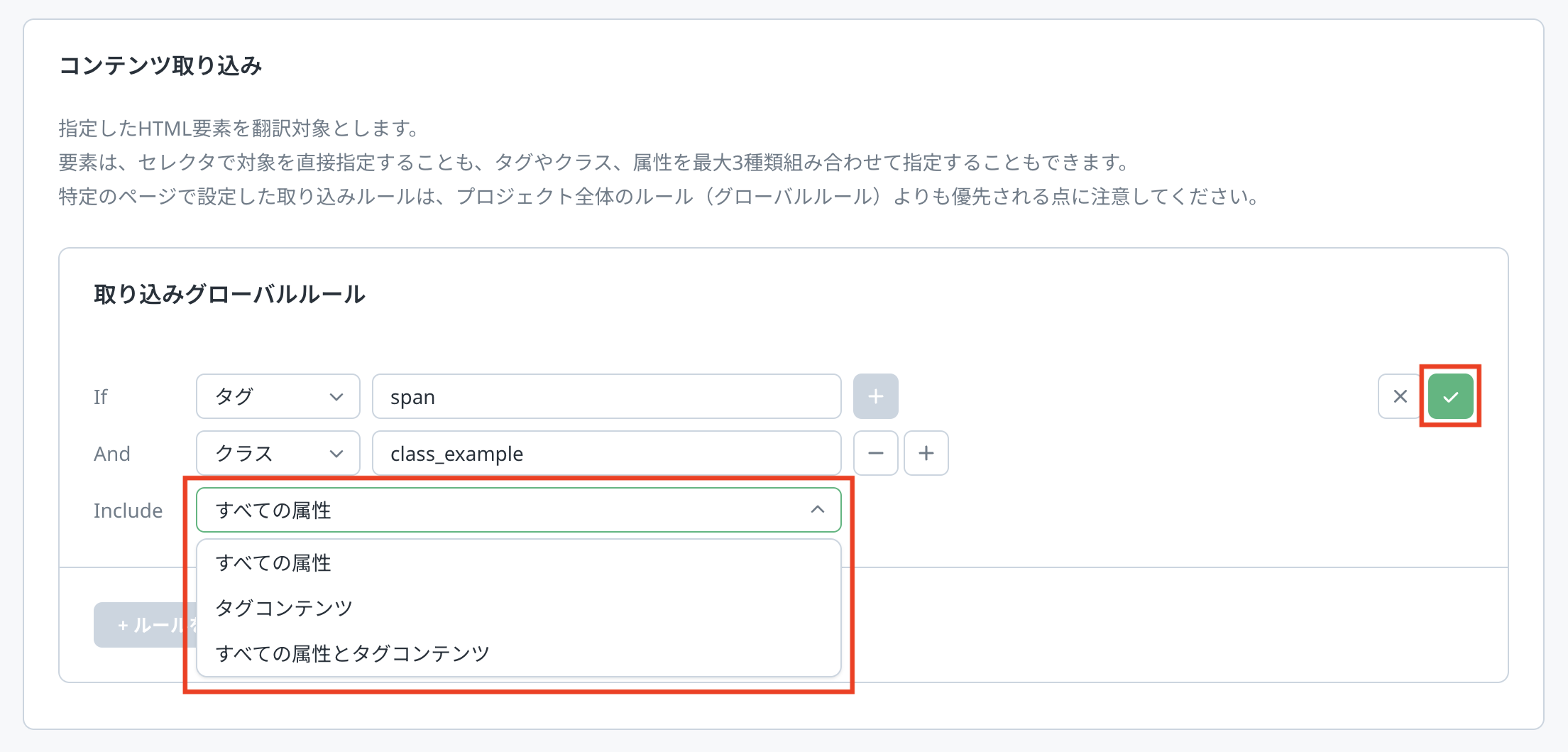The height and width of the screenshot is (752, 1568).
Task: Click the chevron in the タグ dropdown
Action: pos(336,396)
